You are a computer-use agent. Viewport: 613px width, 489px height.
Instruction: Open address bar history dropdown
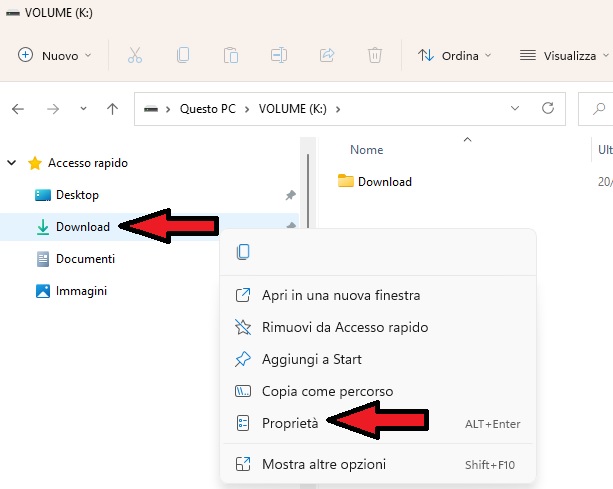click(515, 108)
